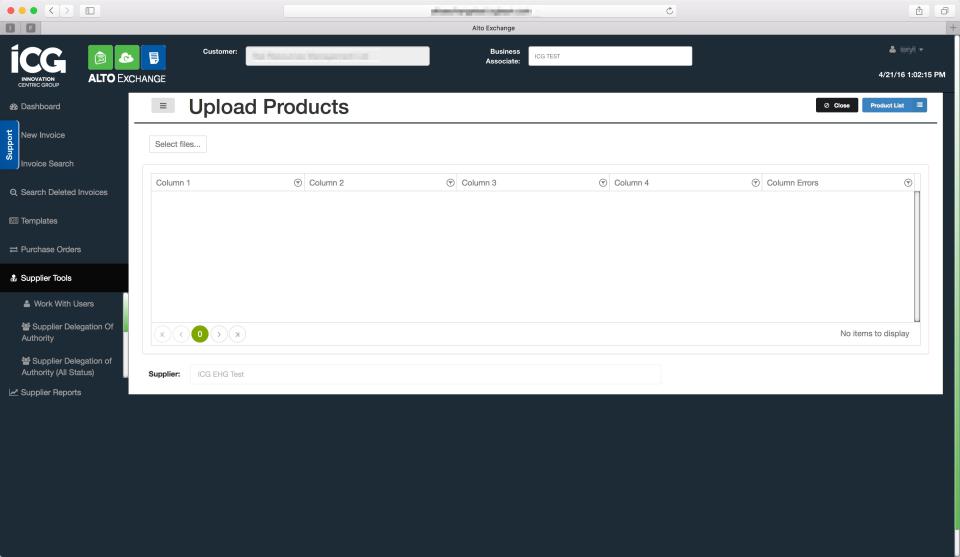Image resolution: width=960 pixels, height=557 pixels.
Task: Open the Column 3 filter icon
Action: [x=602, y=183]
